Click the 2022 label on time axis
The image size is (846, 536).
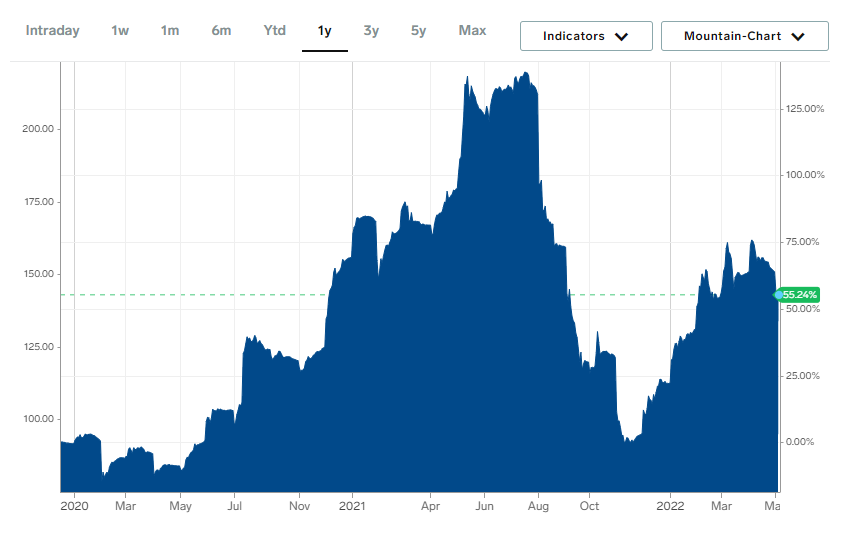pyautogui.click(x=670, y=506)
